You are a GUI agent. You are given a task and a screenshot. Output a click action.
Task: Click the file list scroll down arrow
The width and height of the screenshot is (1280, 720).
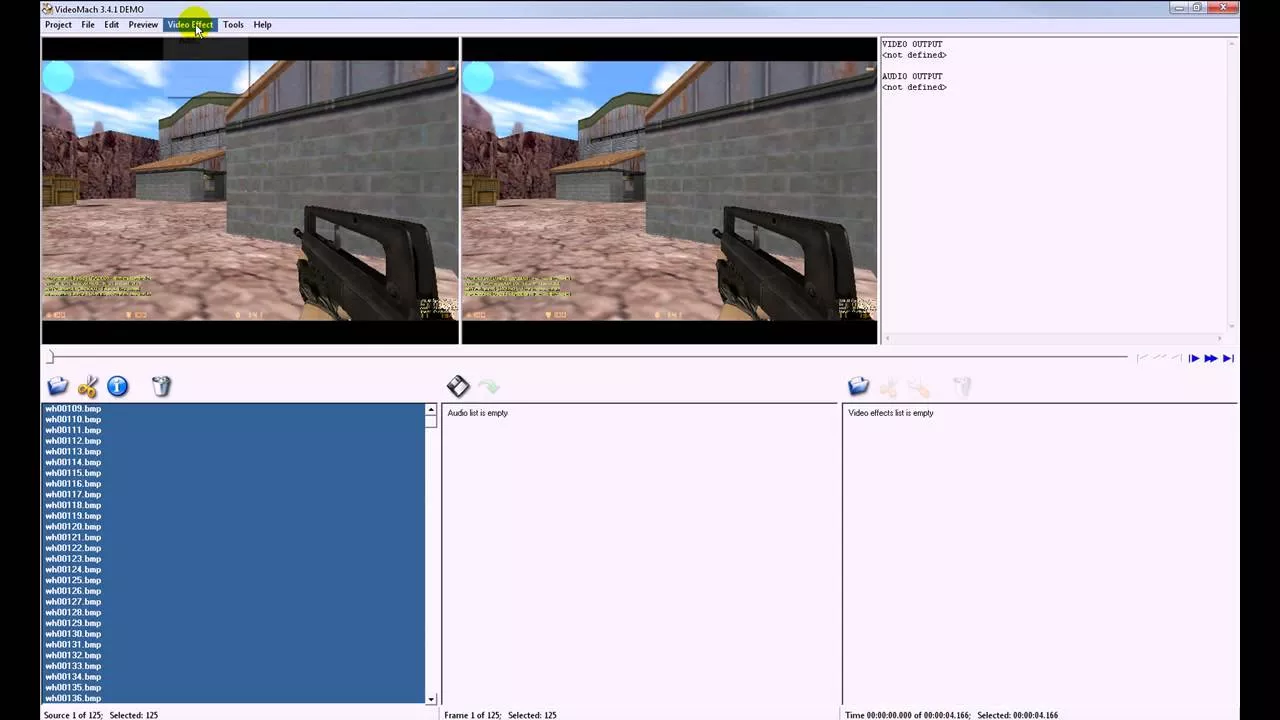431,699
